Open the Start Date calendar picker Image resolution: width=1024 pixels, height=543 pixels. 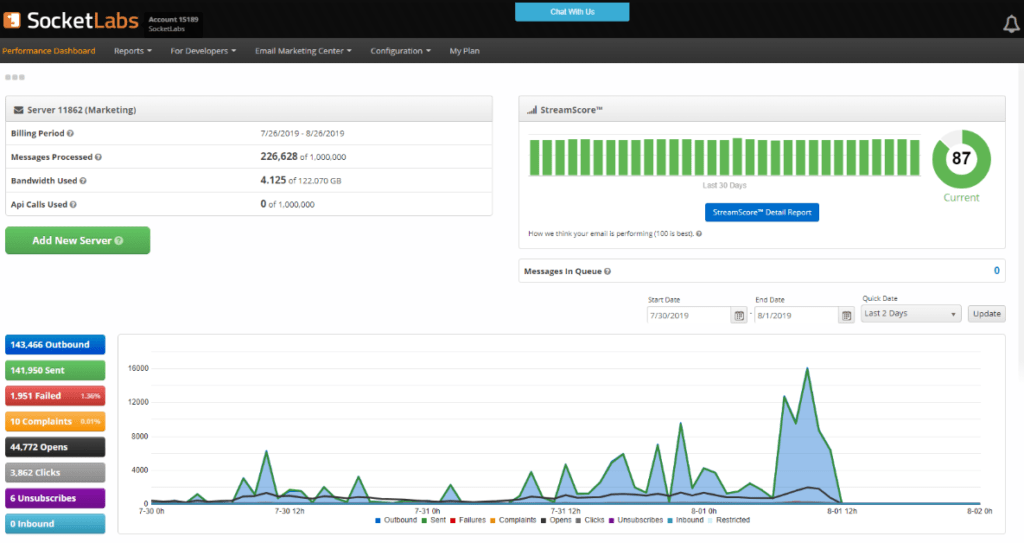click(739, 316)
